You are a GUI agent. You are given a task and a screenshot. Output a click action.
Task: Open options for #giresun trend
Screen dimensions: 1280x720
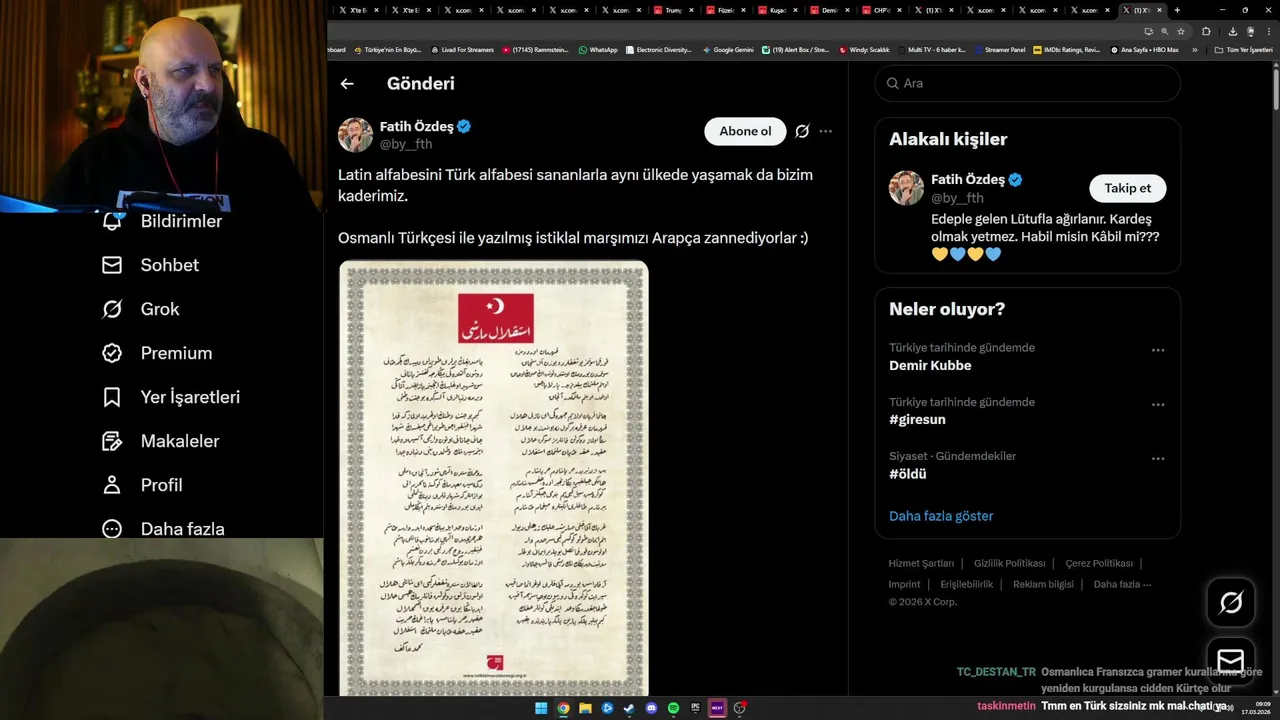coord(1158,404)
